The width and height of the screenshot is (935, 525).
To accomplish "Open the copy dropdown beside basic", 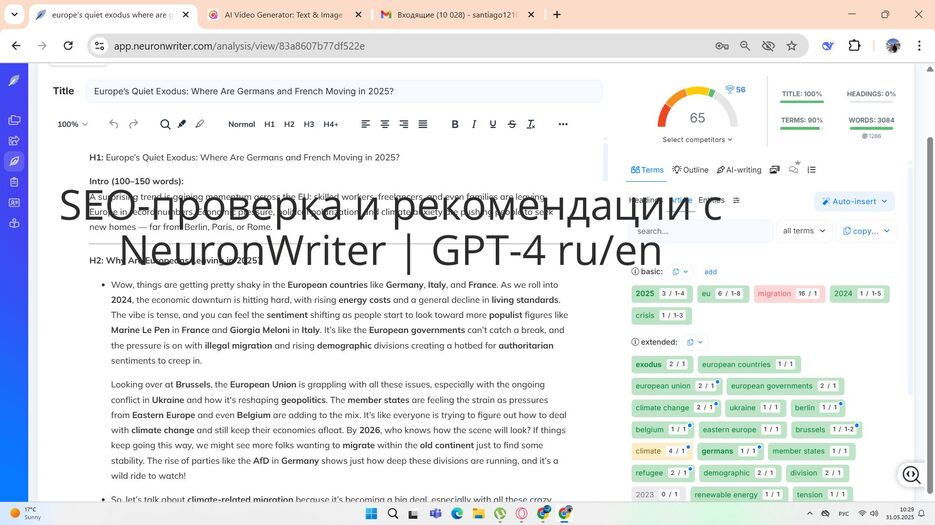I will 679,271.
